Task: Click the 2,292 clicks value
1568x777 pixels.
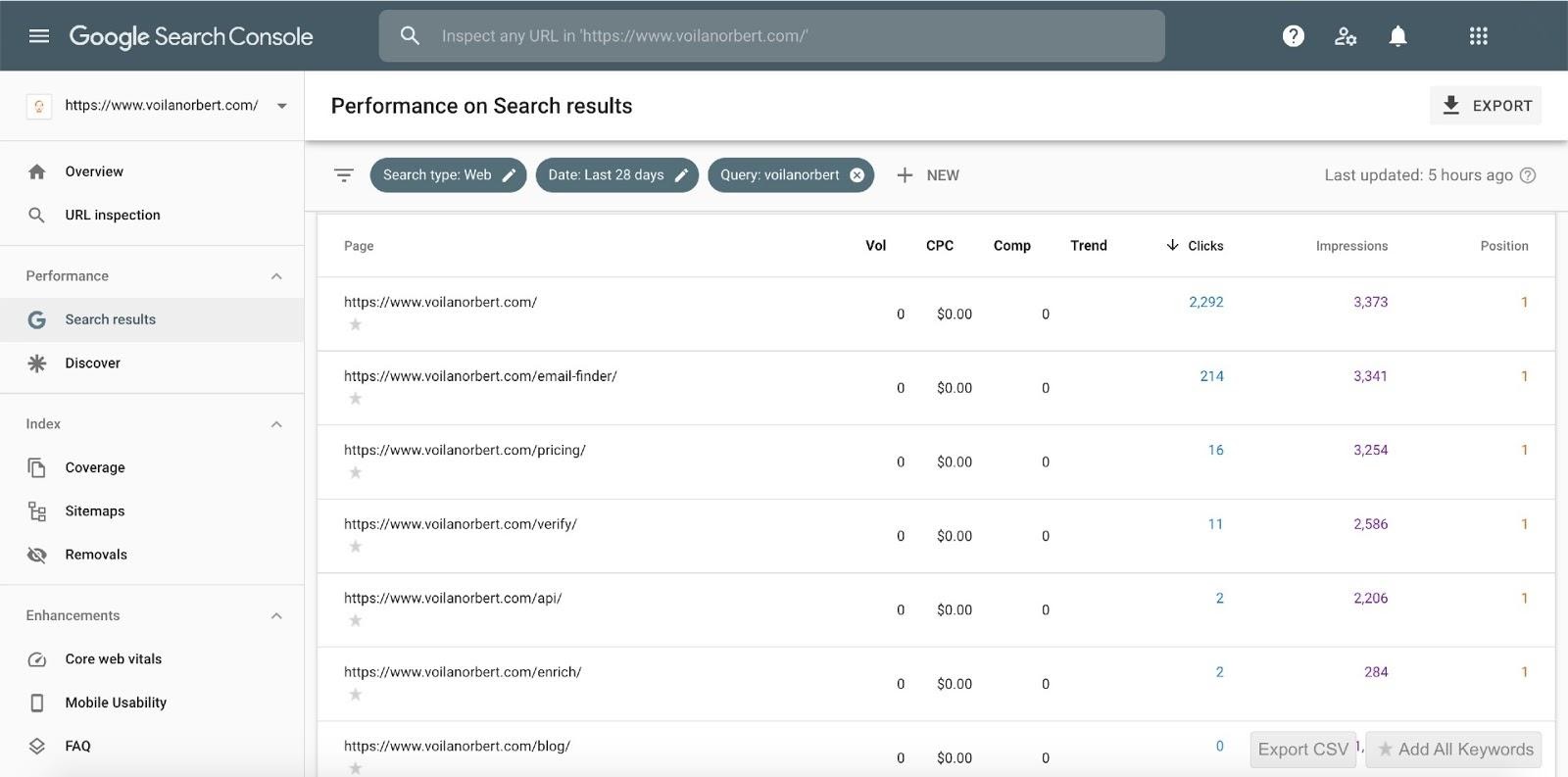Action: pyautogui.click(x=1205, y=302)
